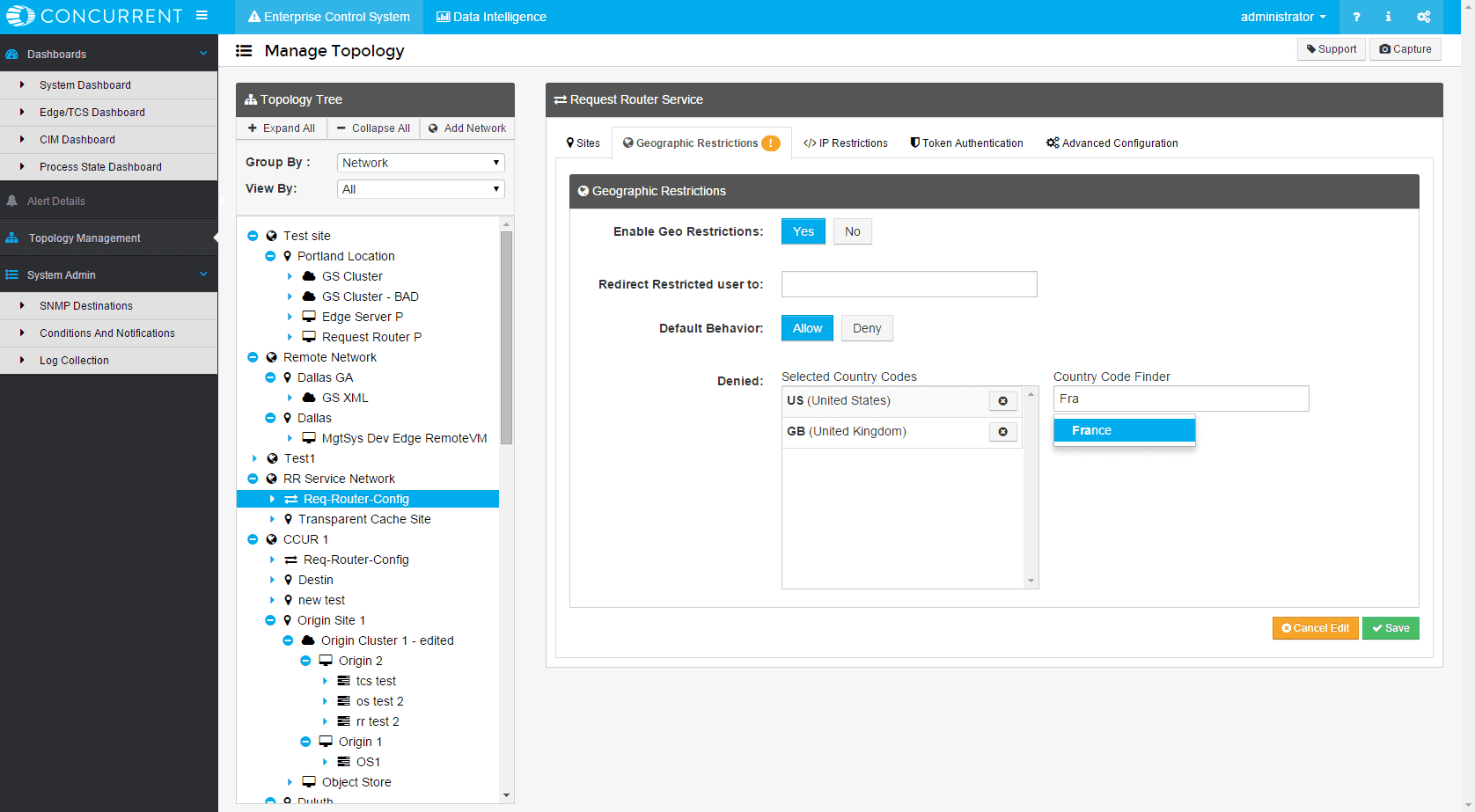Click Collapse All in Topology Tree
The height and width of the screenshot is (812, 1475).
(373, 128)
